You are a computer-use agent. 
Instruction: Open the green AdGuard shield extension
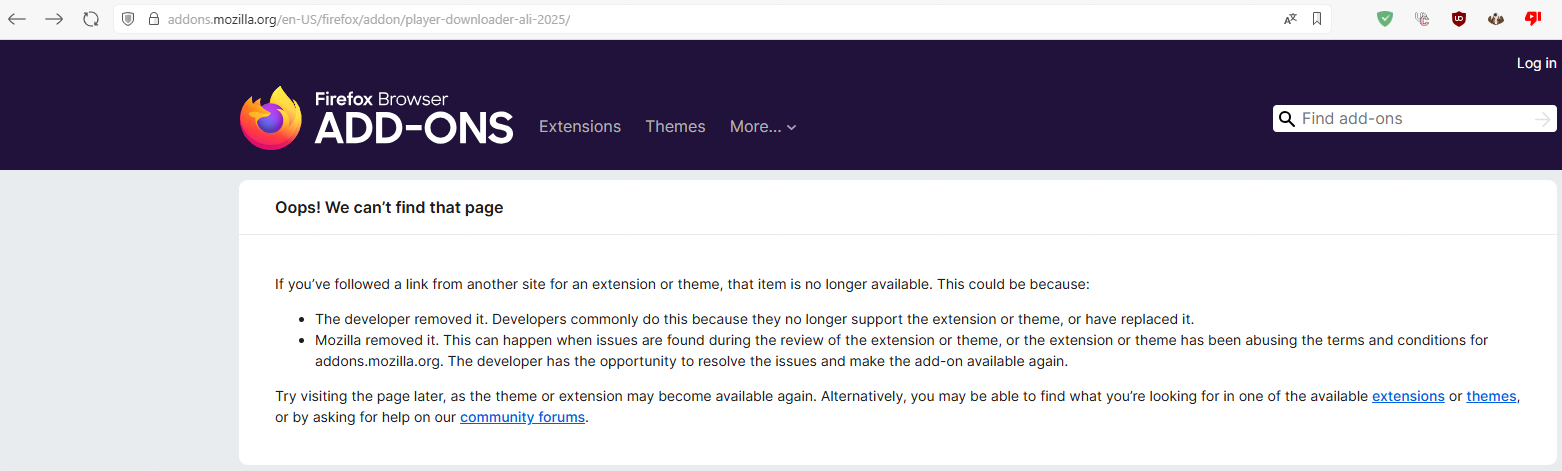point(1385,19)
